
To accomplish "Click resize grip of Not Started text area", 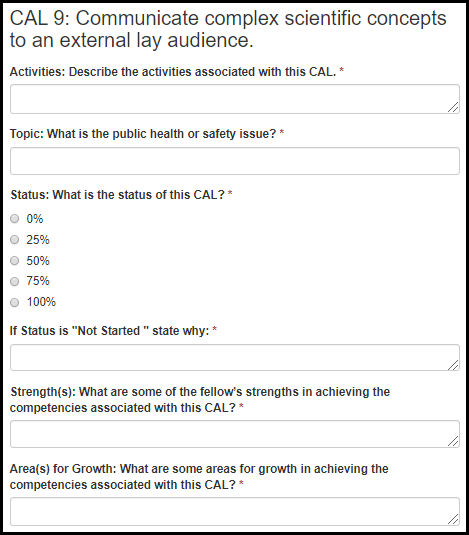I will tap(453, 365).
